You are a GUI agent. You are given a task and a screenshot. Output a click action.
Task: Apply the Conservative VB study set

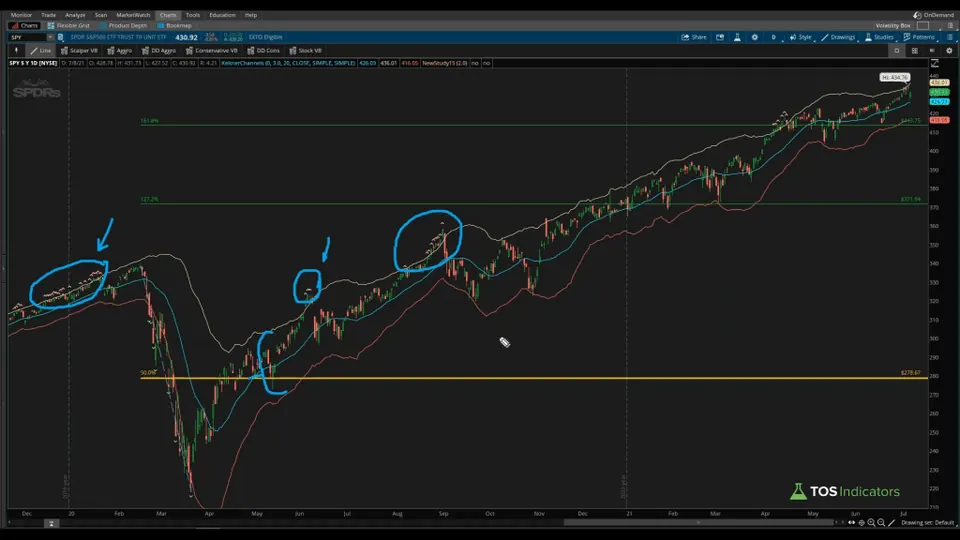(x=211, y=51)
